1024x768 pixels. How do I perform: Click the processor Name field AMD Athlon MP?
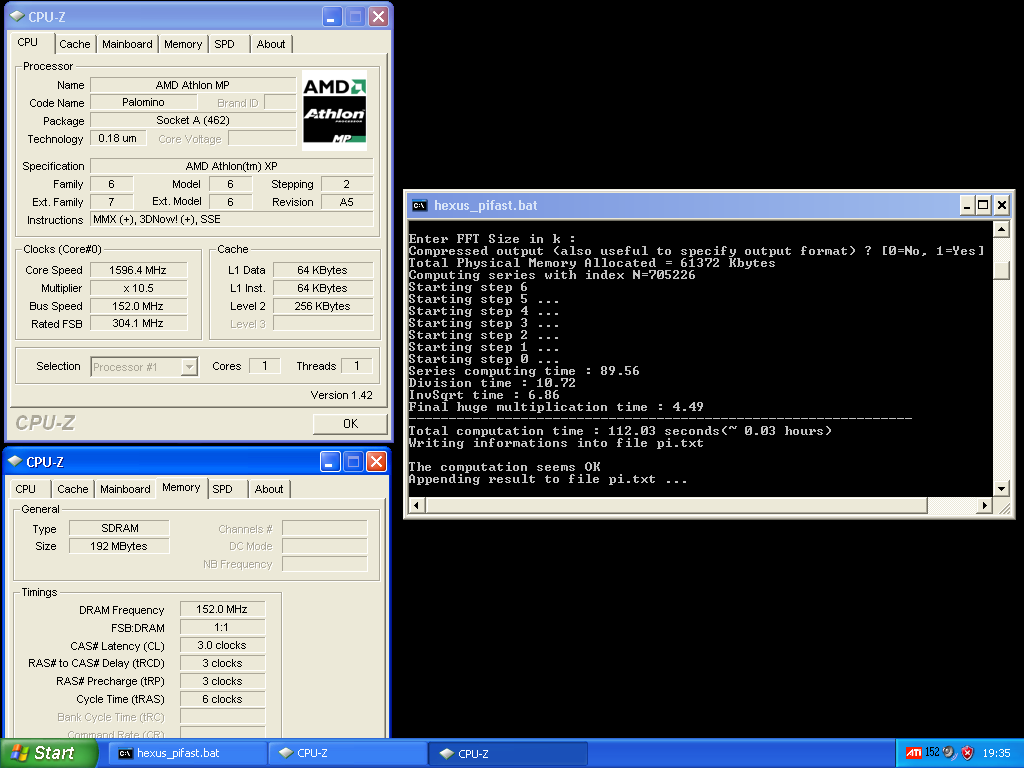[x=193, y=85]
